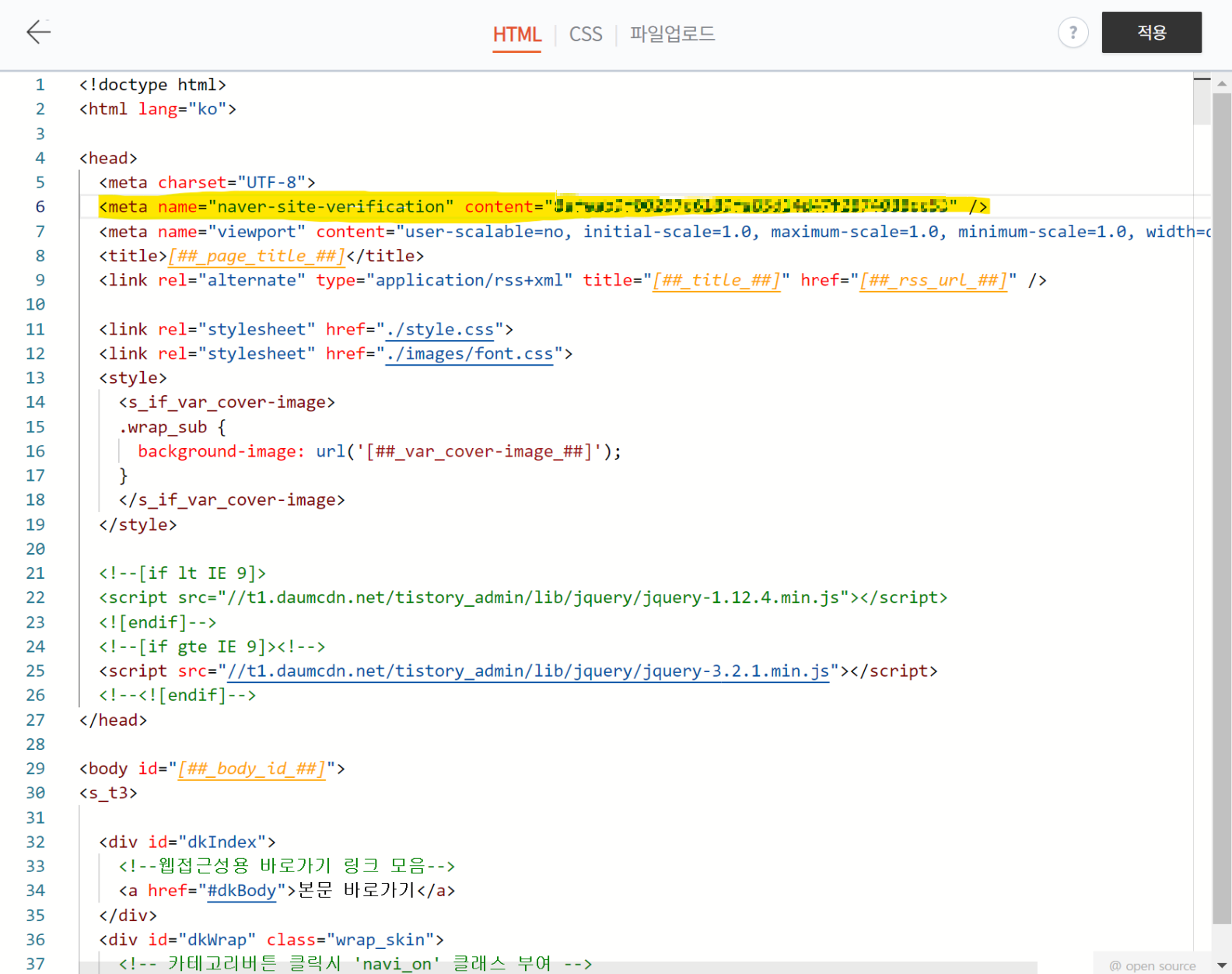1232x974 pixels.
Task: Open the ./style.css link
Action: click(440, 329)
